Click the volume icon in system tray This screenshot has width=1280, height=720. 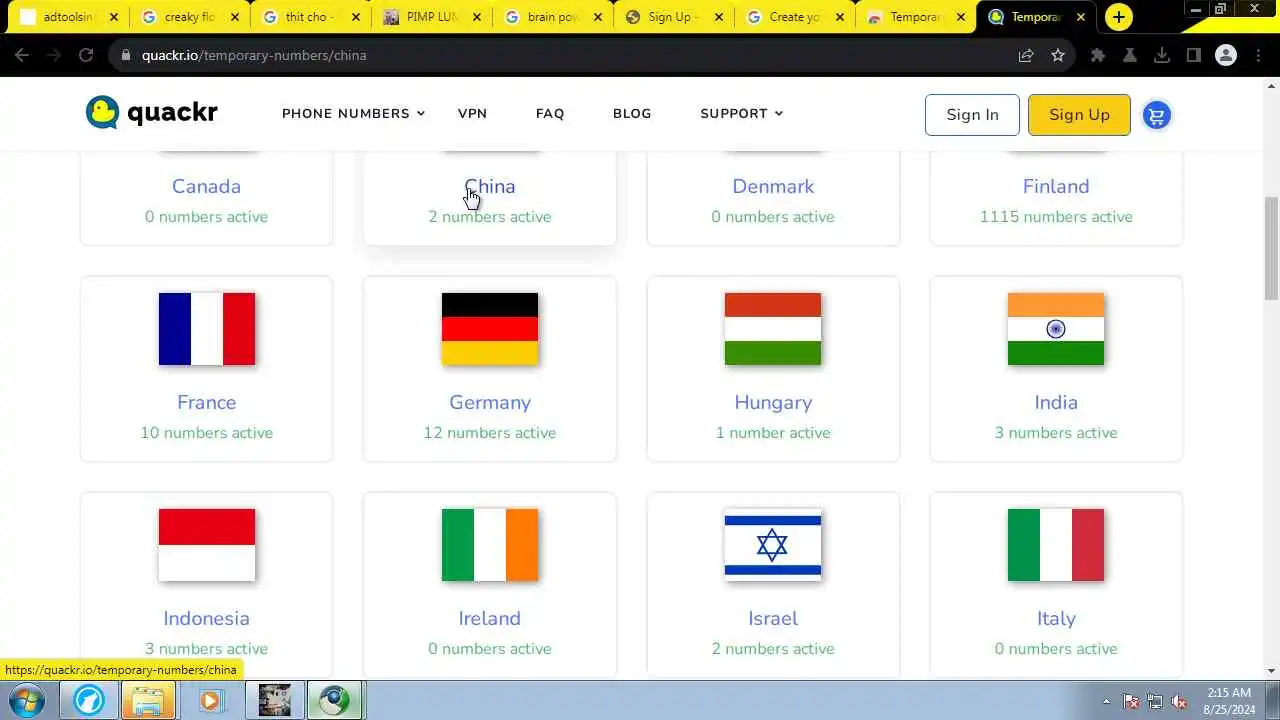[x=1179, y=701]
